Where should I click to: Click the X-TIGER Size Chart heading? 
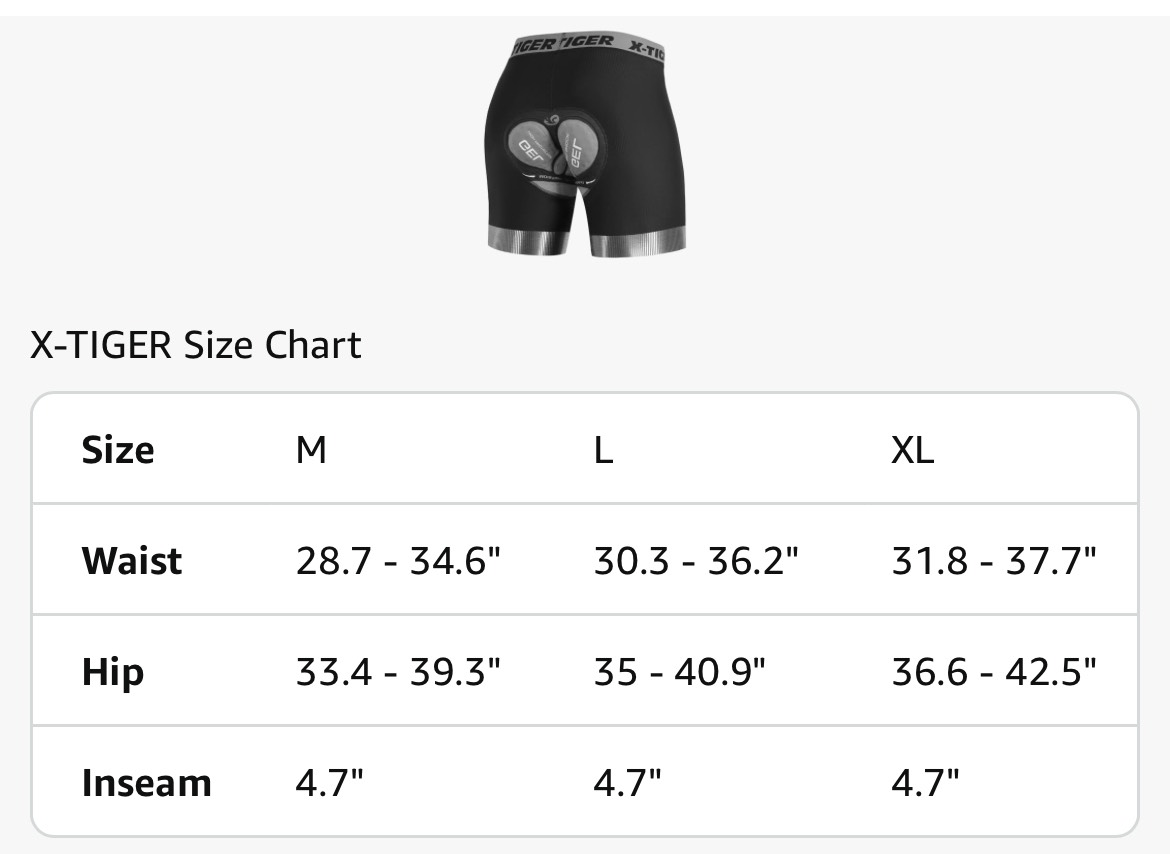(x=195, y=345)
